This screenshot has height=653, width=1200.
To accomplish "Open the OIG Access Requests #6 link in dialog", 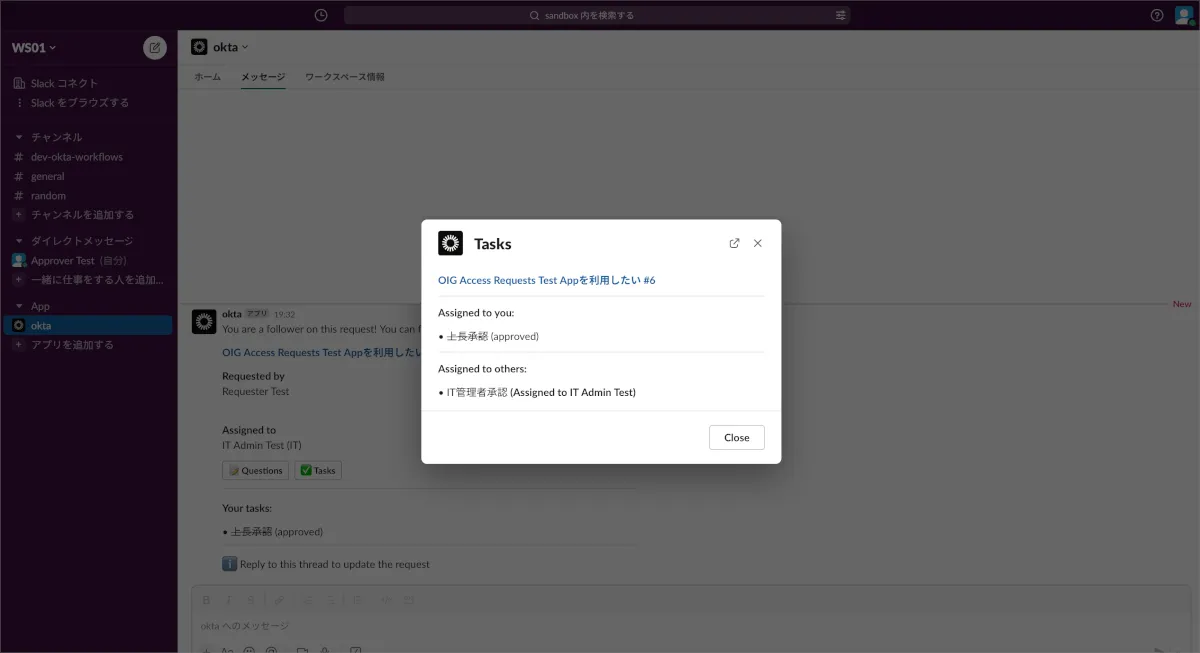I will (x=546, y=281).
